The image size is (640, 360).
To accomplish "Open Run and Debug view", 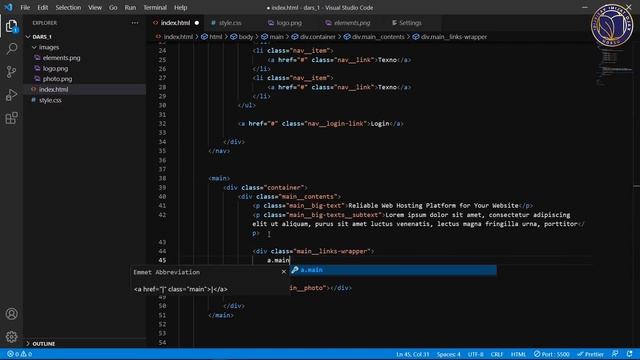I will pyautogui.click(x=11, y=95).
